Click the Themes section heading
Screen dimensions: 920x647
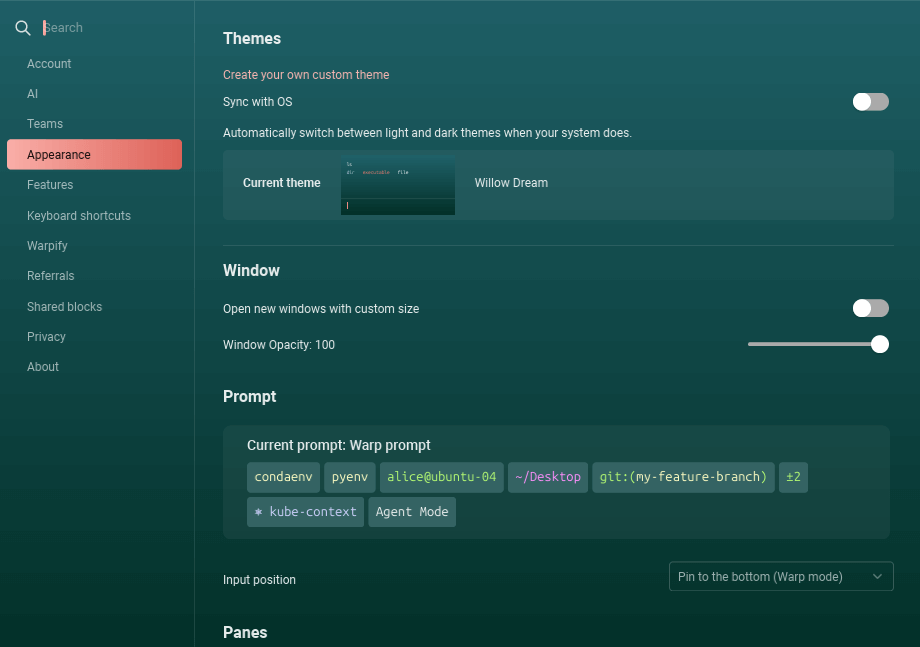pyautogui.click(x=252, y=39)
